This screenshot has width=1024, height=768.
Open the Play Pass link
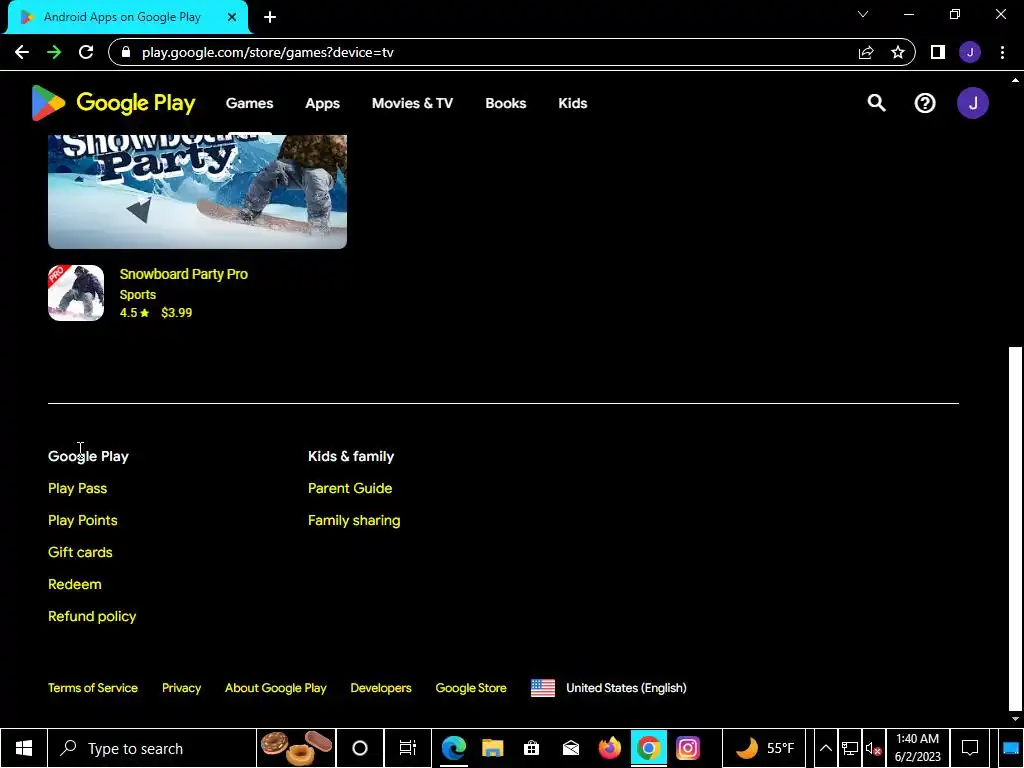coord(78,488)
